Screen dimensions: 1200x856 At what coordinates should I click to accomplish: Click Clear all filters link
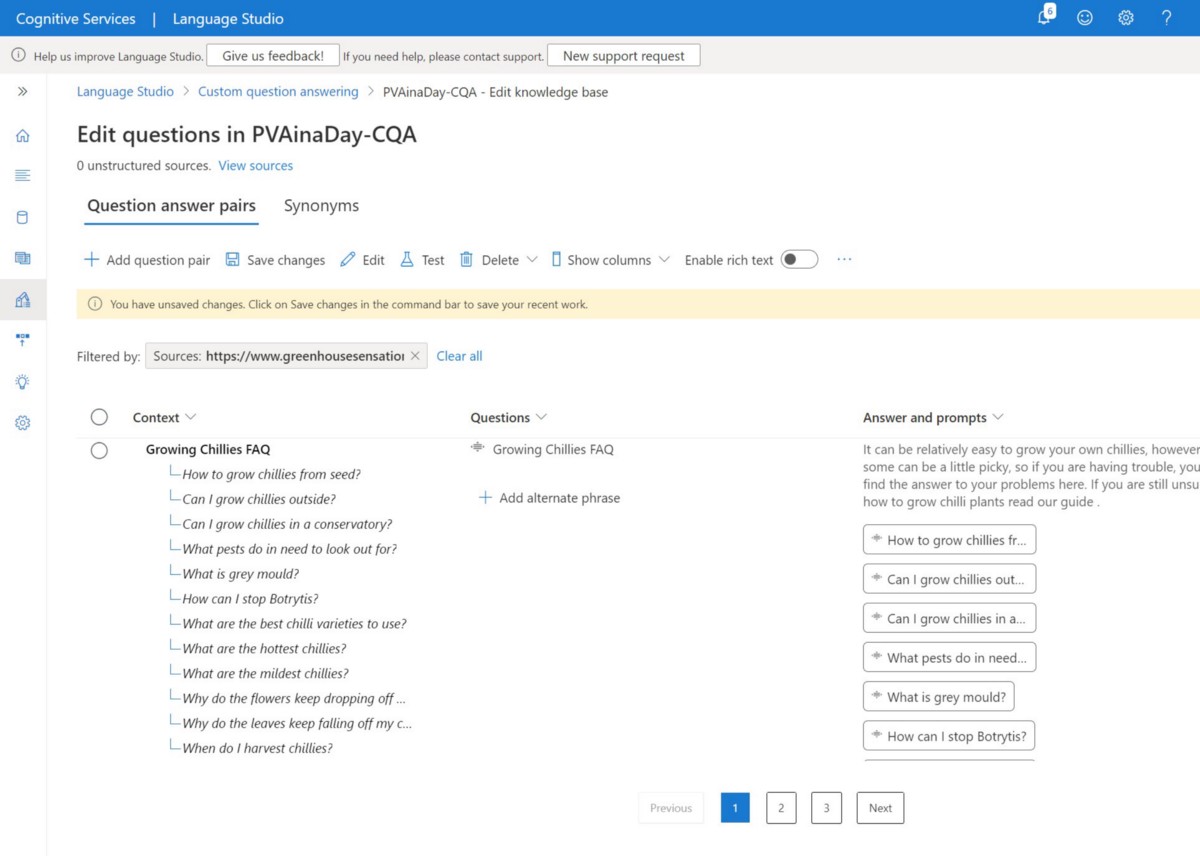click(x=459, y=356)
